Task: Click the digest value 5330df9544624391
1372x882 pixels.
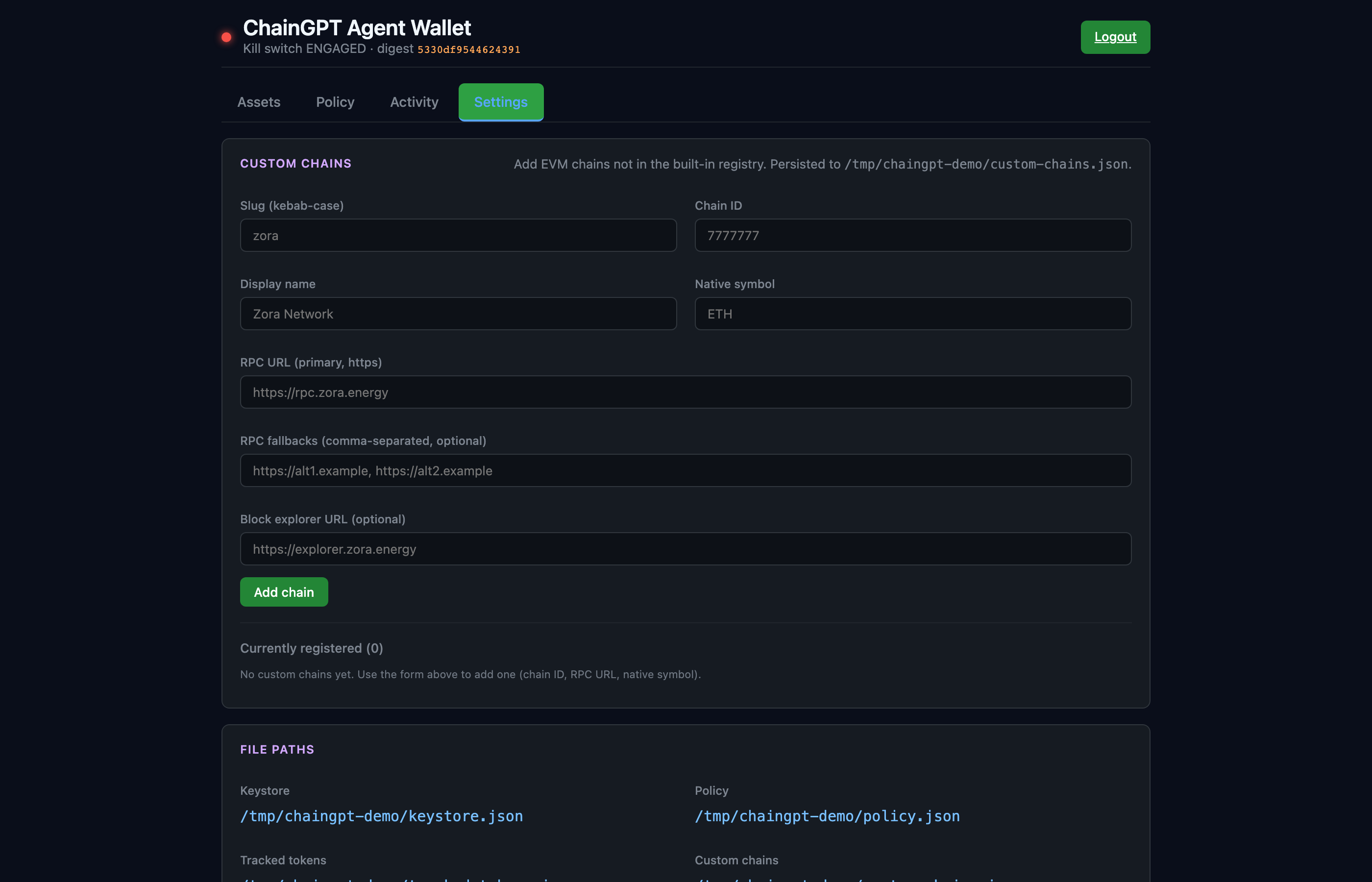Action: tap(468, 50)
